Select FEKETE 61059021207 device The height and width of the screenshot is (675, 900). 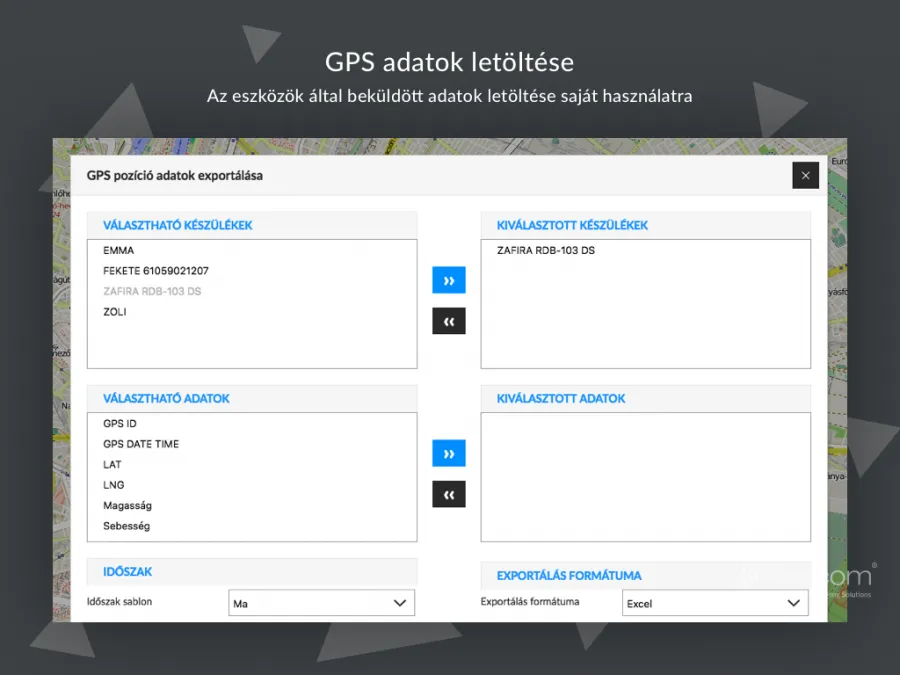(252, 271)
